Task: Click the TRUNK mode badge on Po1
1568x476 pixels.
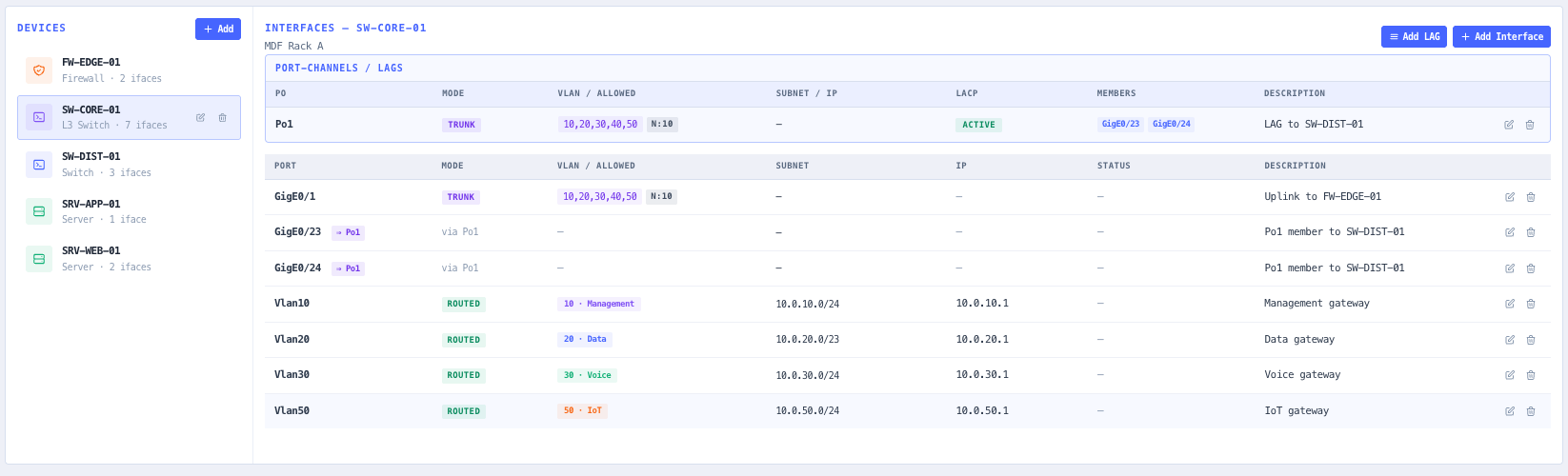Action: point(461,125)
